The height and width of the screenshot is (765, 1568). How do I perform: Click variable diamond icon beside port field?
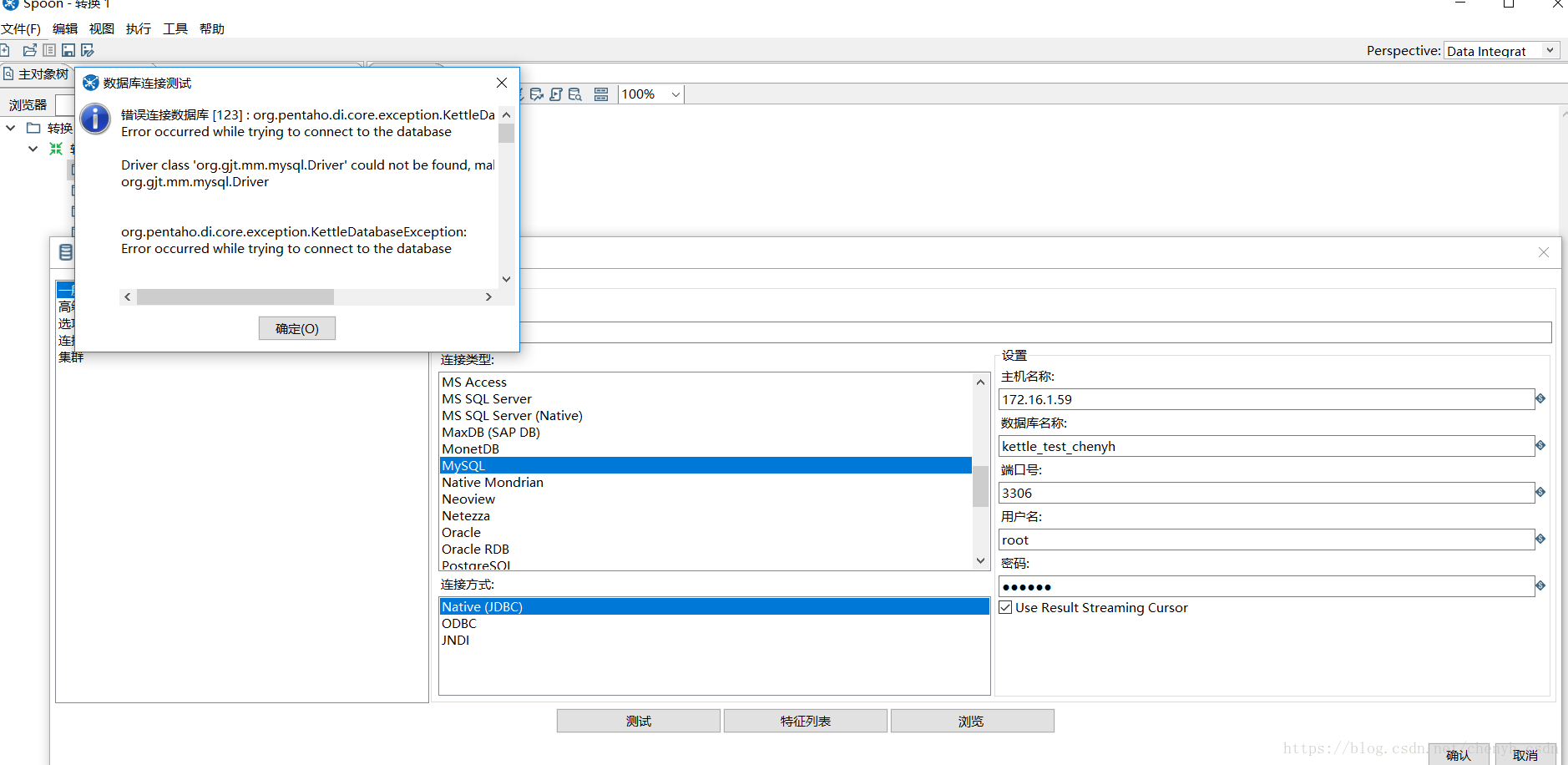[x=1540, y=492]
